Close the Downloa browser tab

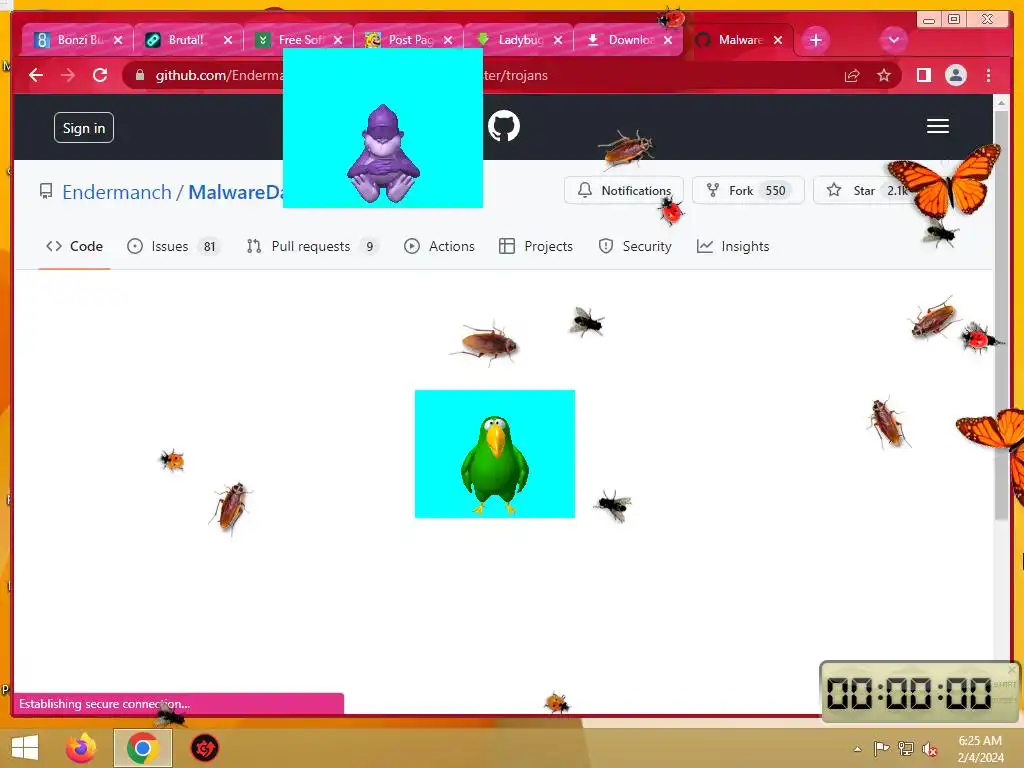667,40
